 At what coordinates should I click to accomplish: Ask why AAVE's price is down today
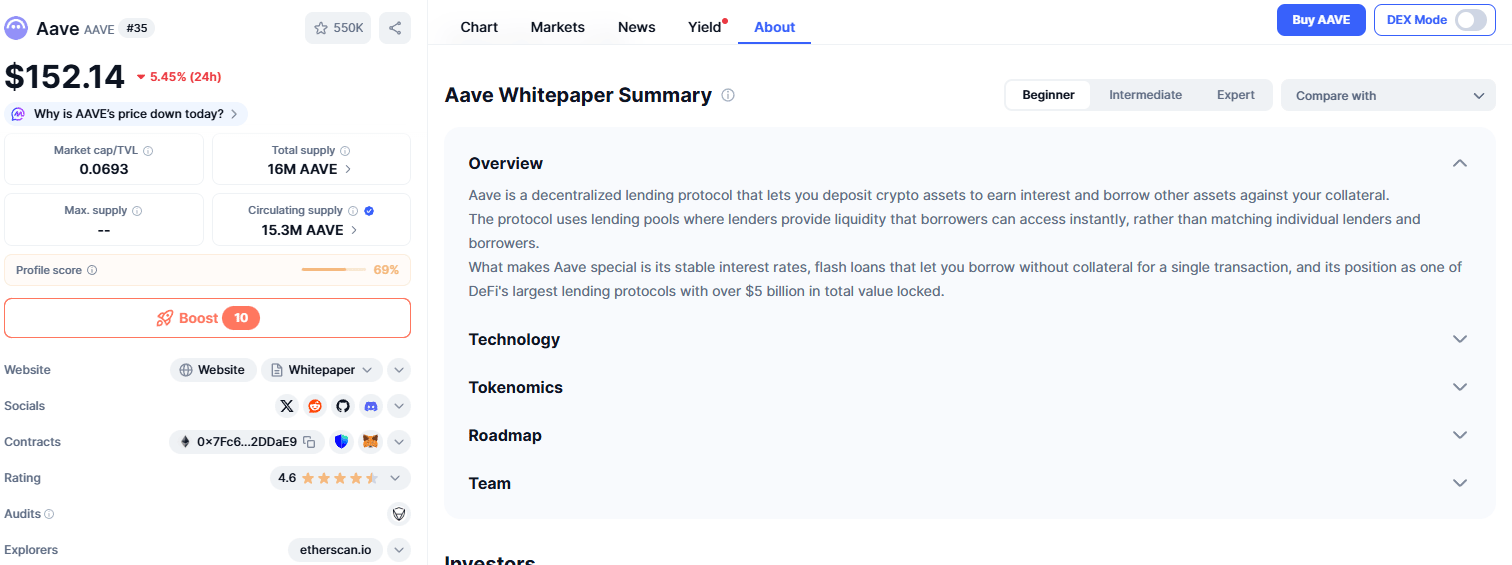coord(126,114)
